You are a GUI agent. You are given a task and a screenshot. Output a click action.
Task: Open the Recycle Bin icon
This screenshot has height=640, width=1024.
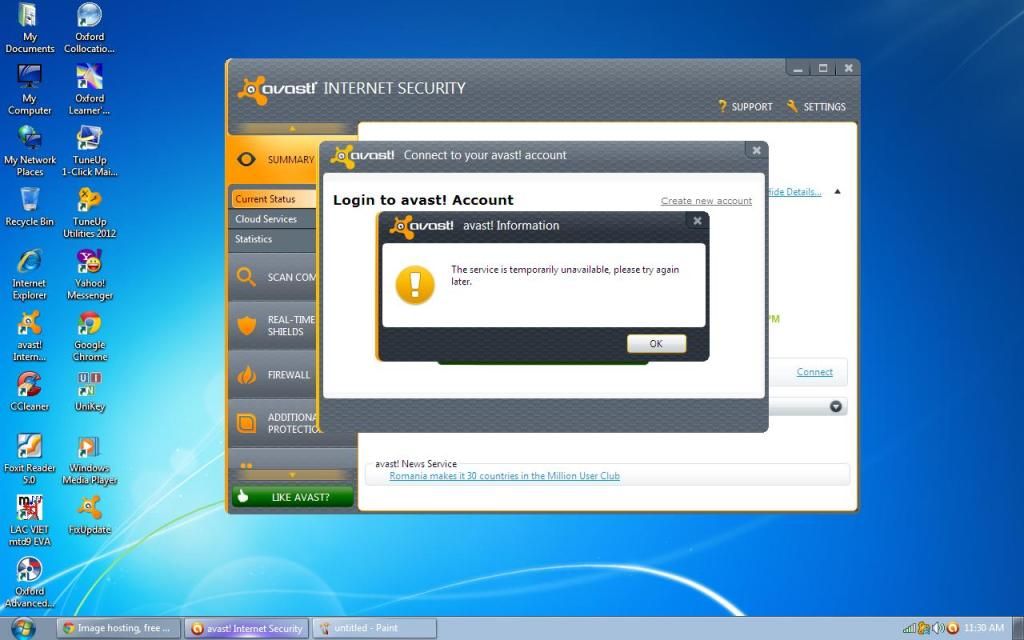click(29, 207)
